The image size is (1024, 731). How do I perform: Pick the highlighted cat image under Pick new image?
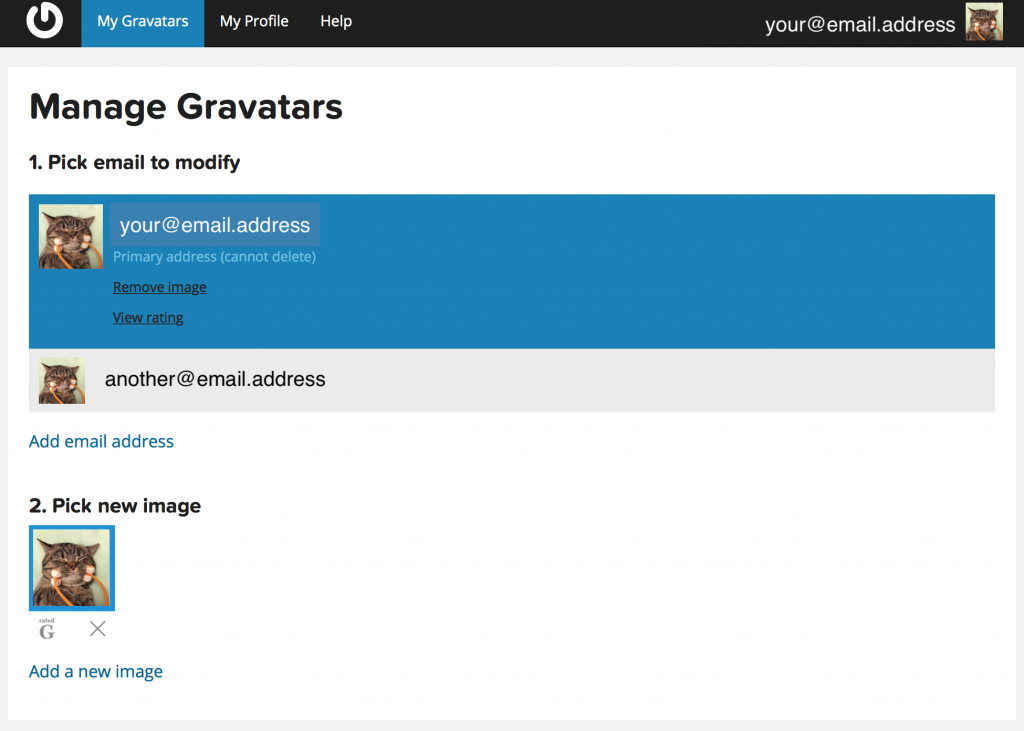pyautogui.click(x=72, y=568)
